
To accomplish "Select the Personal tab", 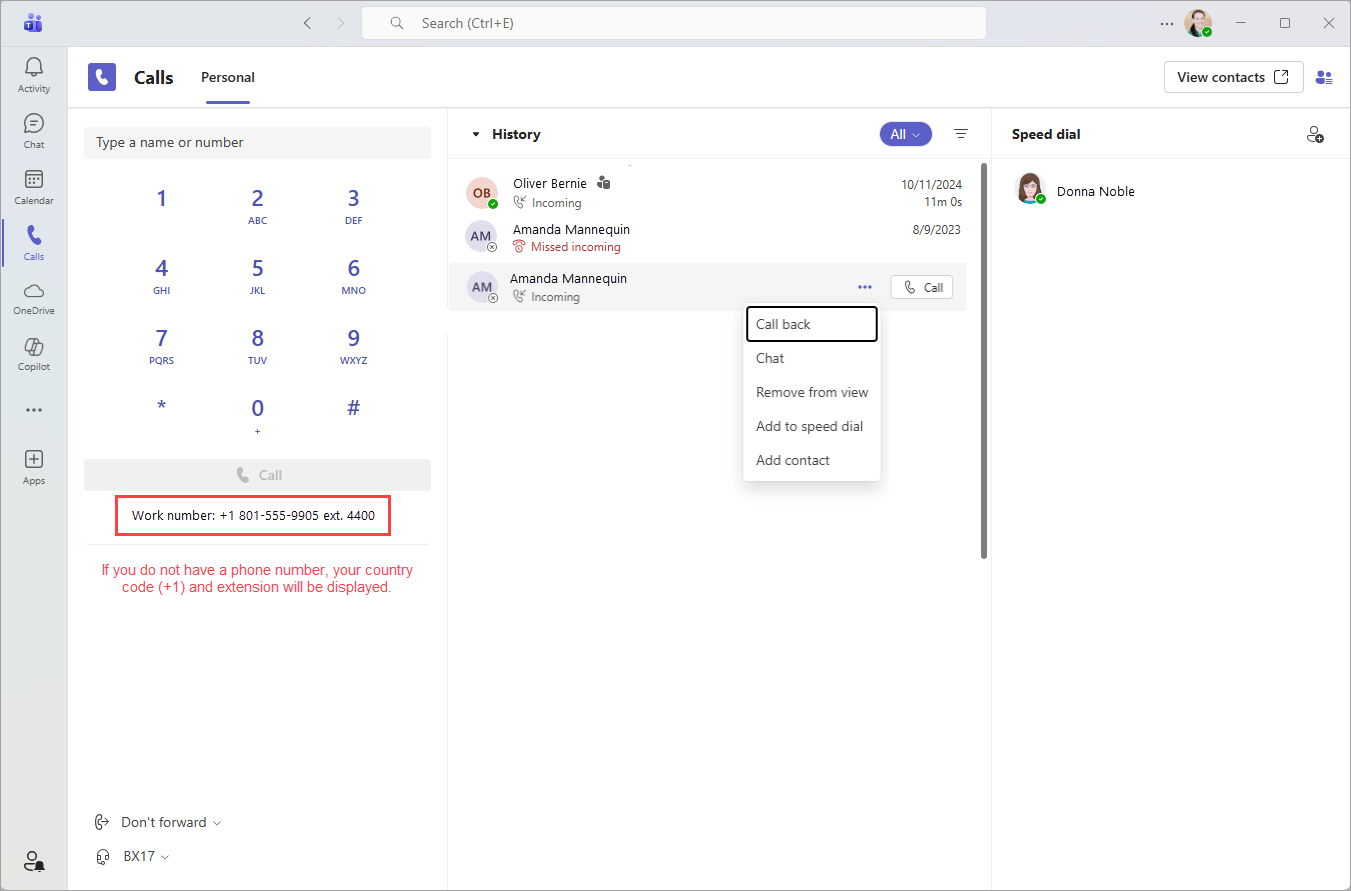I will 227,77.
